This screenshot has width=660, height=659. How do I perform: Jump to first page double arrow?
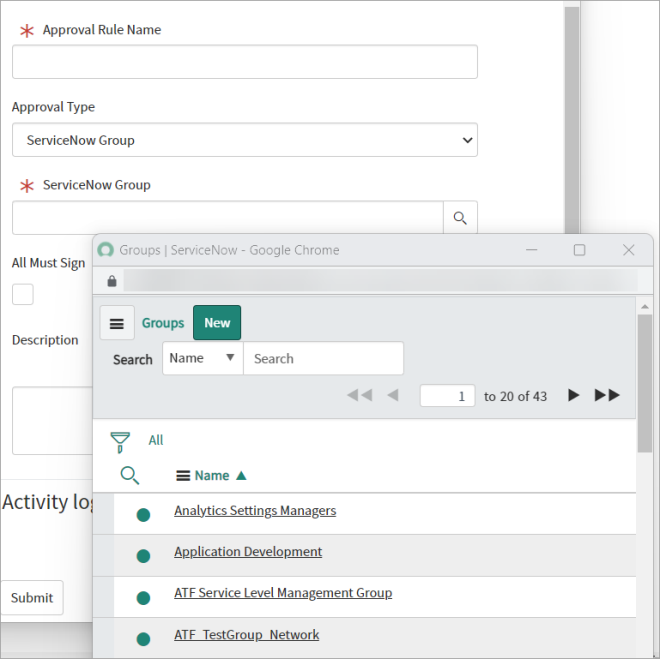point(359,396)
